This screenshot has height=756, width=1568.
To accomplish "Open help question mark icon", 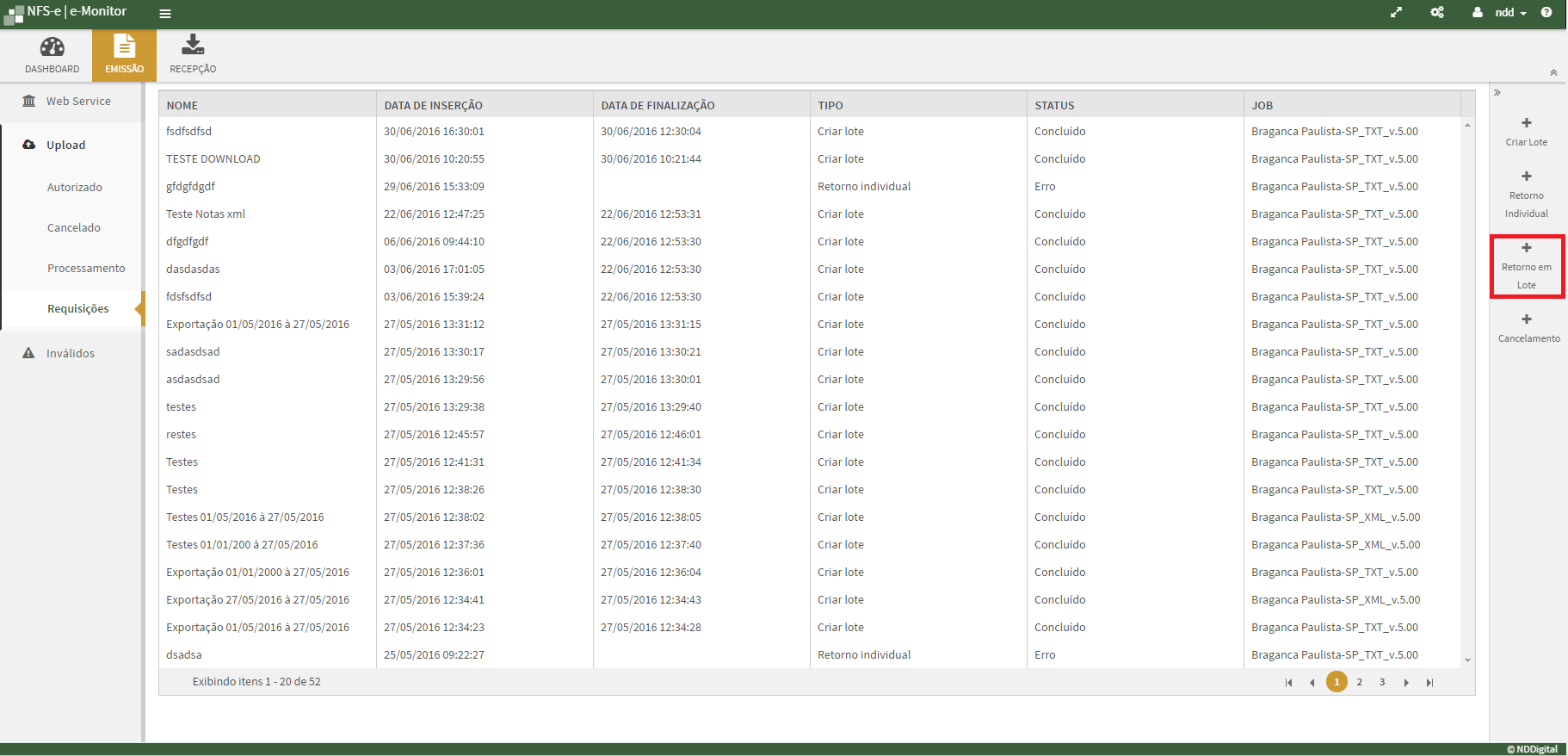I will tap(1546, 13).
